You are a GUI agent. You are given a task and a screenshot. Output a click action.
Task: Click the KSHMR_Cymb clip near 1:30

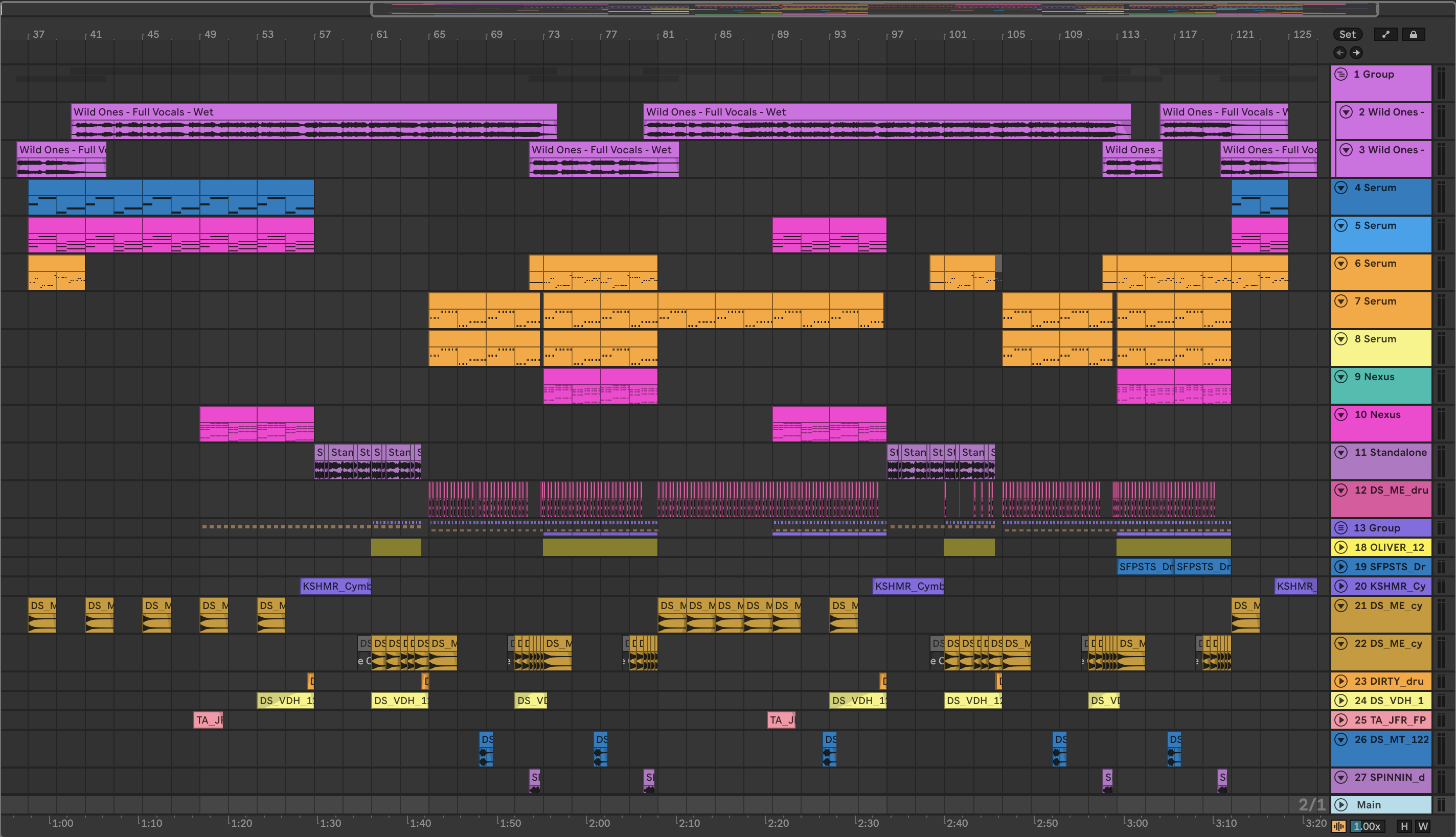pyautogui.click(x=336, y=587)
